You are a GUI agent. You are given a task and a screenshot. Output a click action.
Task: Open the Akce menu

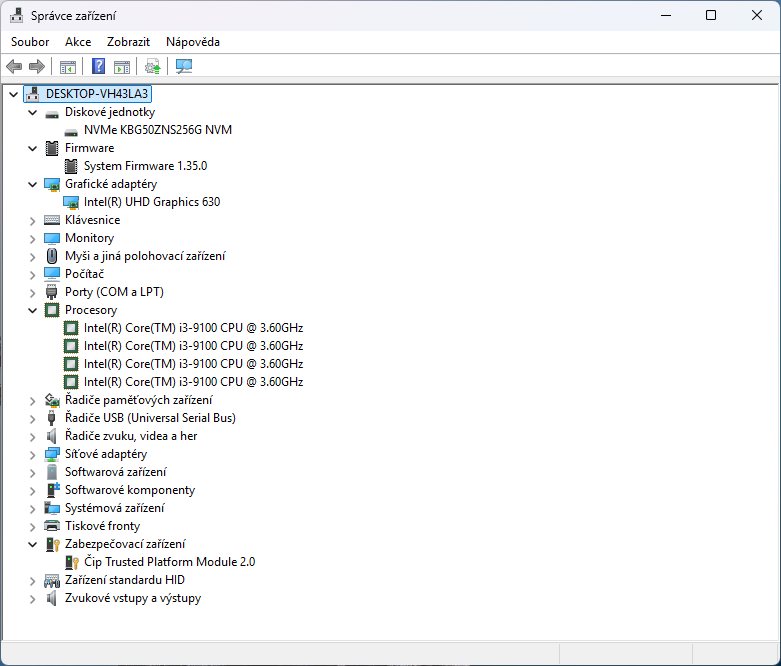click(78, 42)
